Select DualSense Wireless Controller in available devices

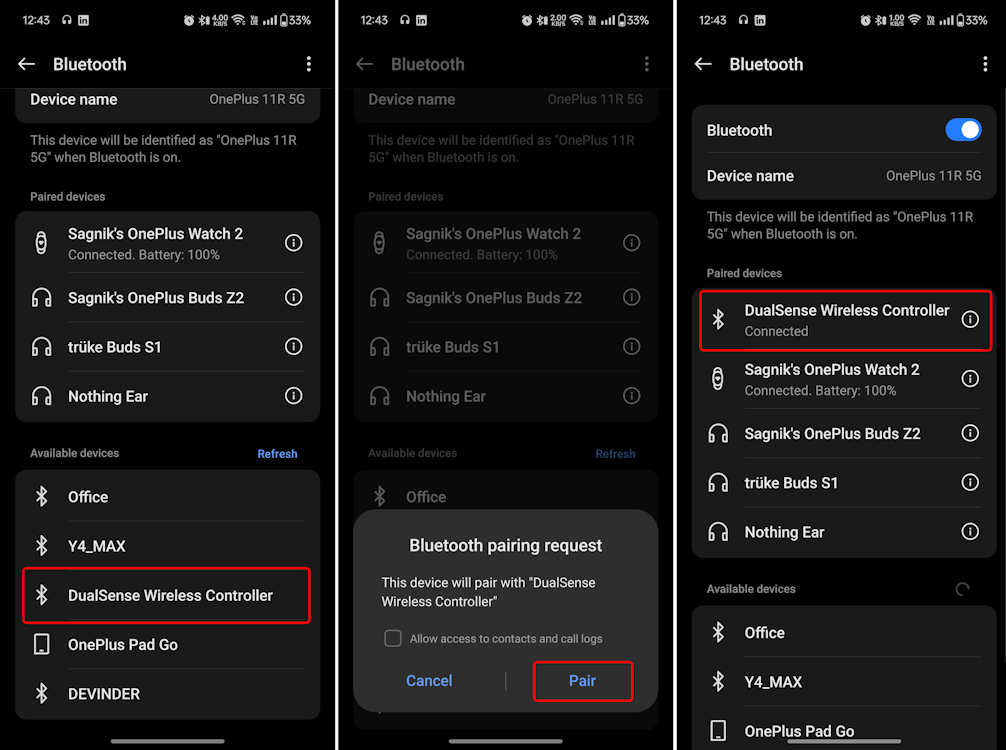167,595
